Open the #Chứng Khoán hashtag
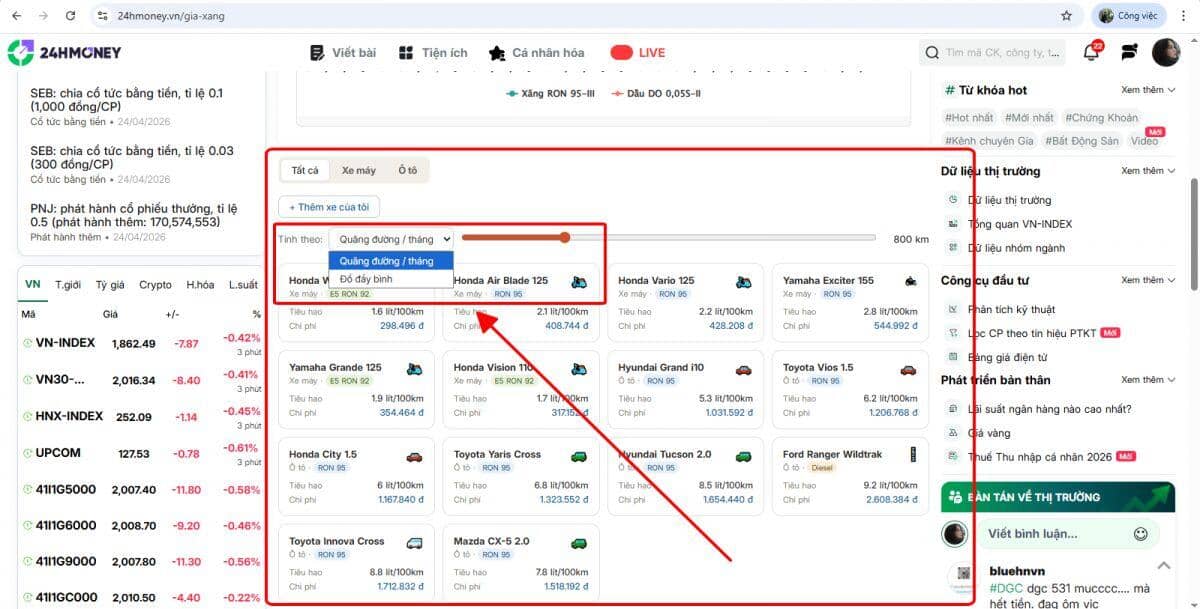This screenshot has width=1200, height=609. pos(1101,118)
